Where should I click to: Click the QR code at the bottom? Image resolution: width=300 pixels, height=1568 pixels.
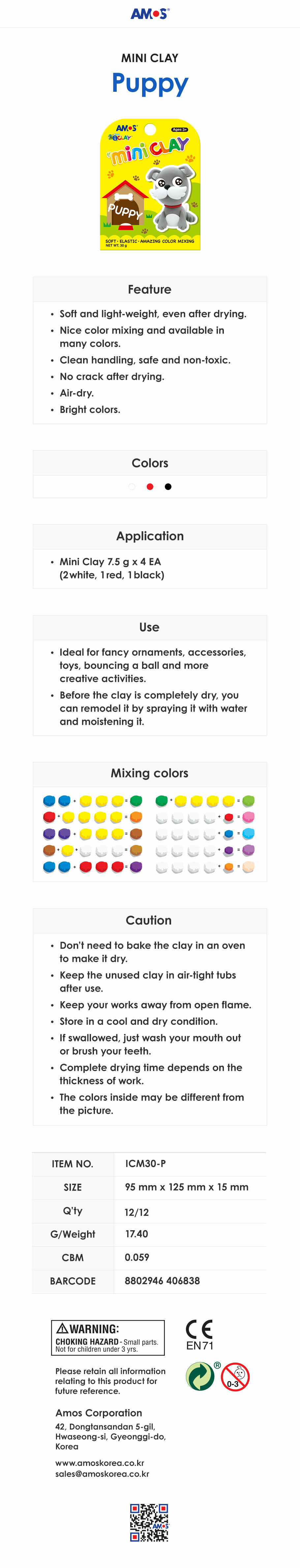[x=149, y=1522]
